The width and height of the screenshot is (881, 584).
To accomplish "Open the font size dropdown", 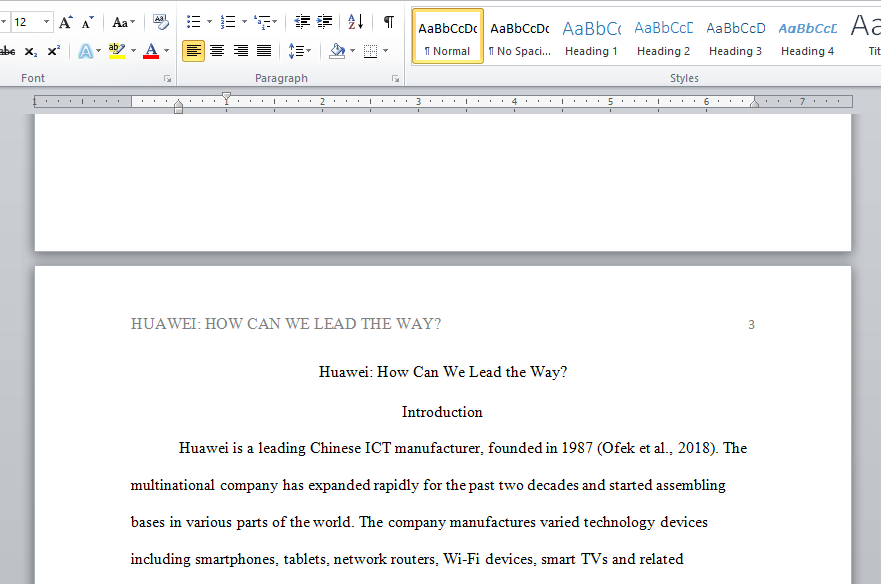I will coord(46,22).
